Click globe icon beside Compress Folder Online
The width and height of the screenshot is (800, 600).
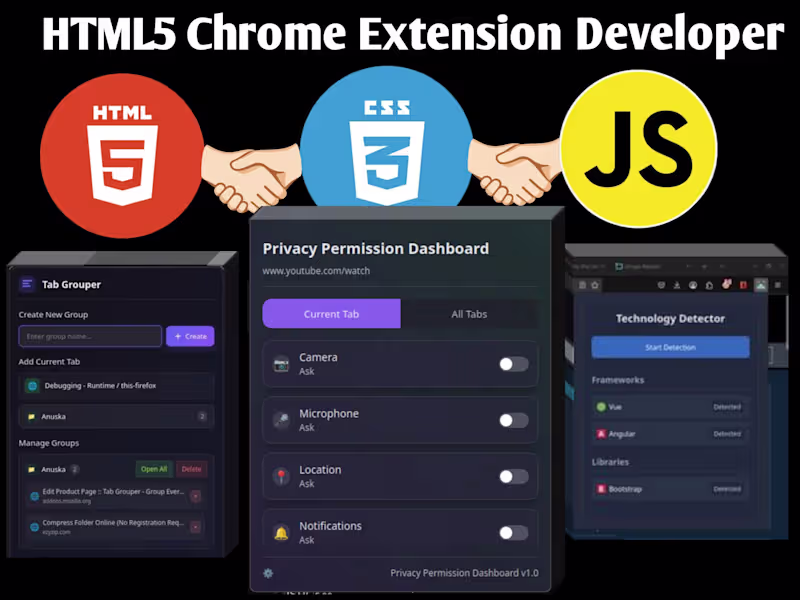pos(34,527)
